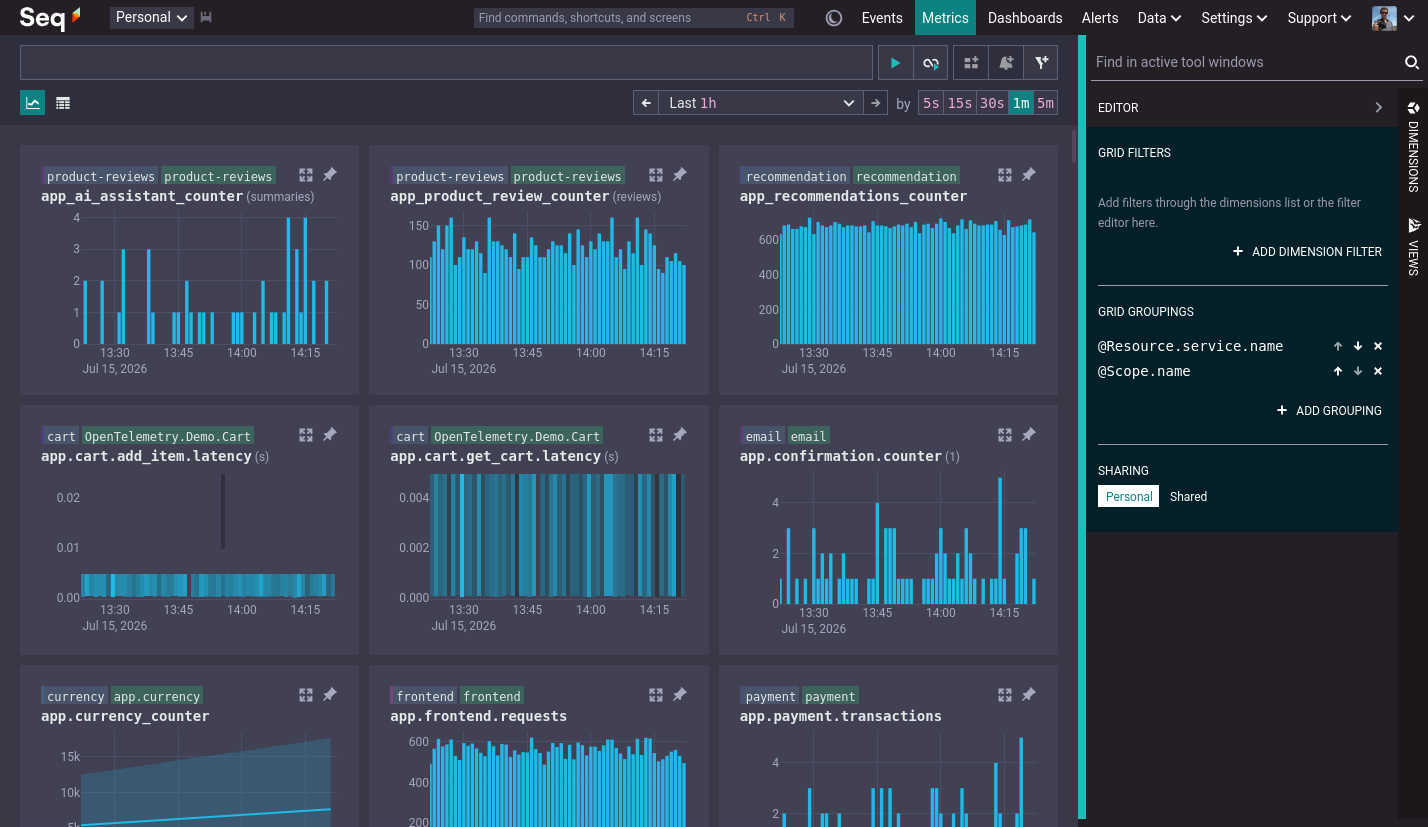Viewport: 1428px width, 827px height.
Task: Click ADD DIMENSION FILTER
Action: pos(1308,252)
